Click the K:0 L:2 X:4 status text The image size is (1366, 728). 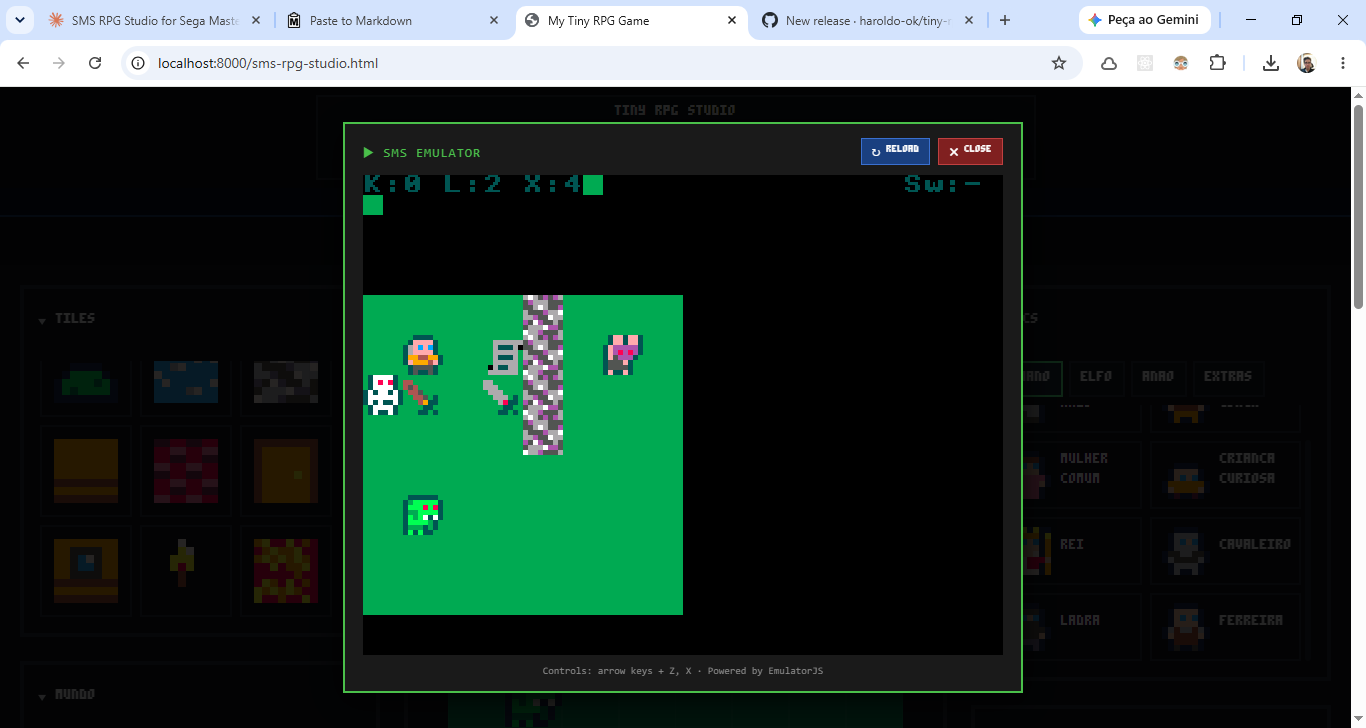click(473, 184)
